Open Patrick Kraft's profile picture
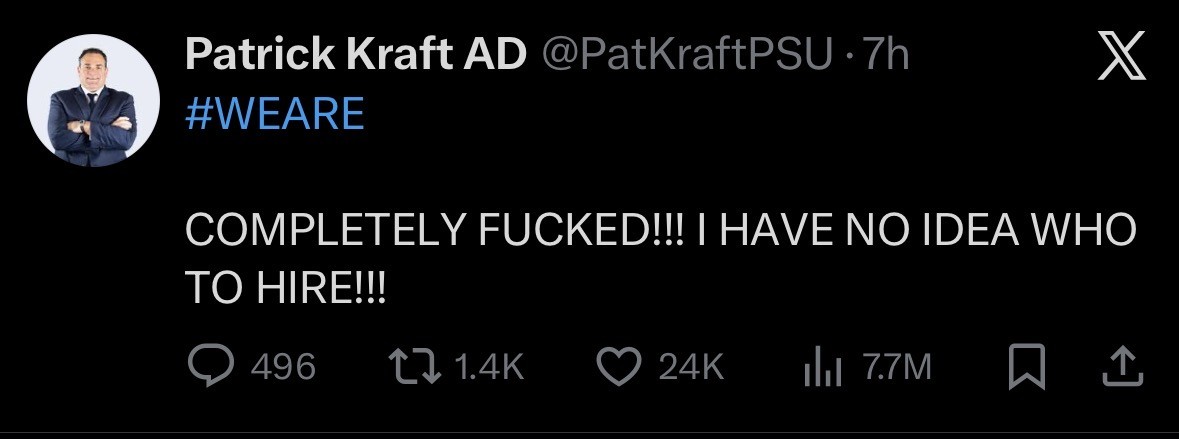 point(95,101)
